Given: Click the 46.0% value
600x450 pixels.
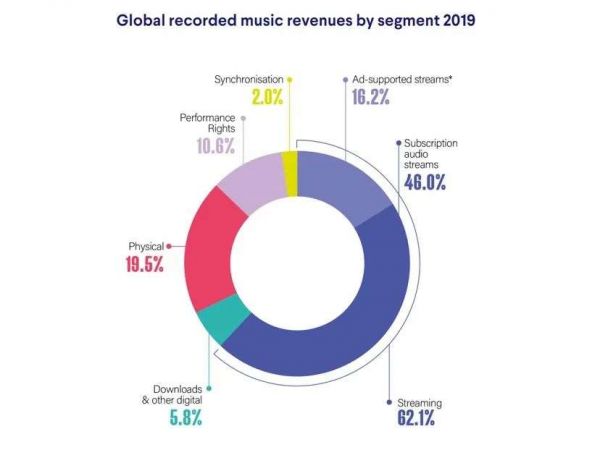Looking at the screenshot, I should [x=423, y=182].
